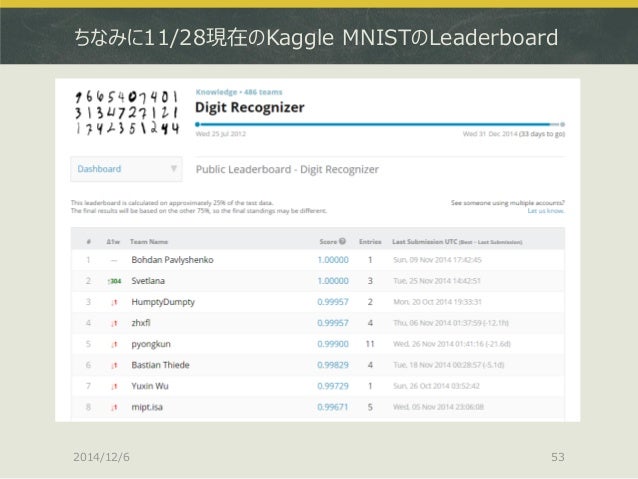The width and height of the screenshot is (638, 479).
Task: Open Svetlana team entry
Action: [x=148, y=281]
